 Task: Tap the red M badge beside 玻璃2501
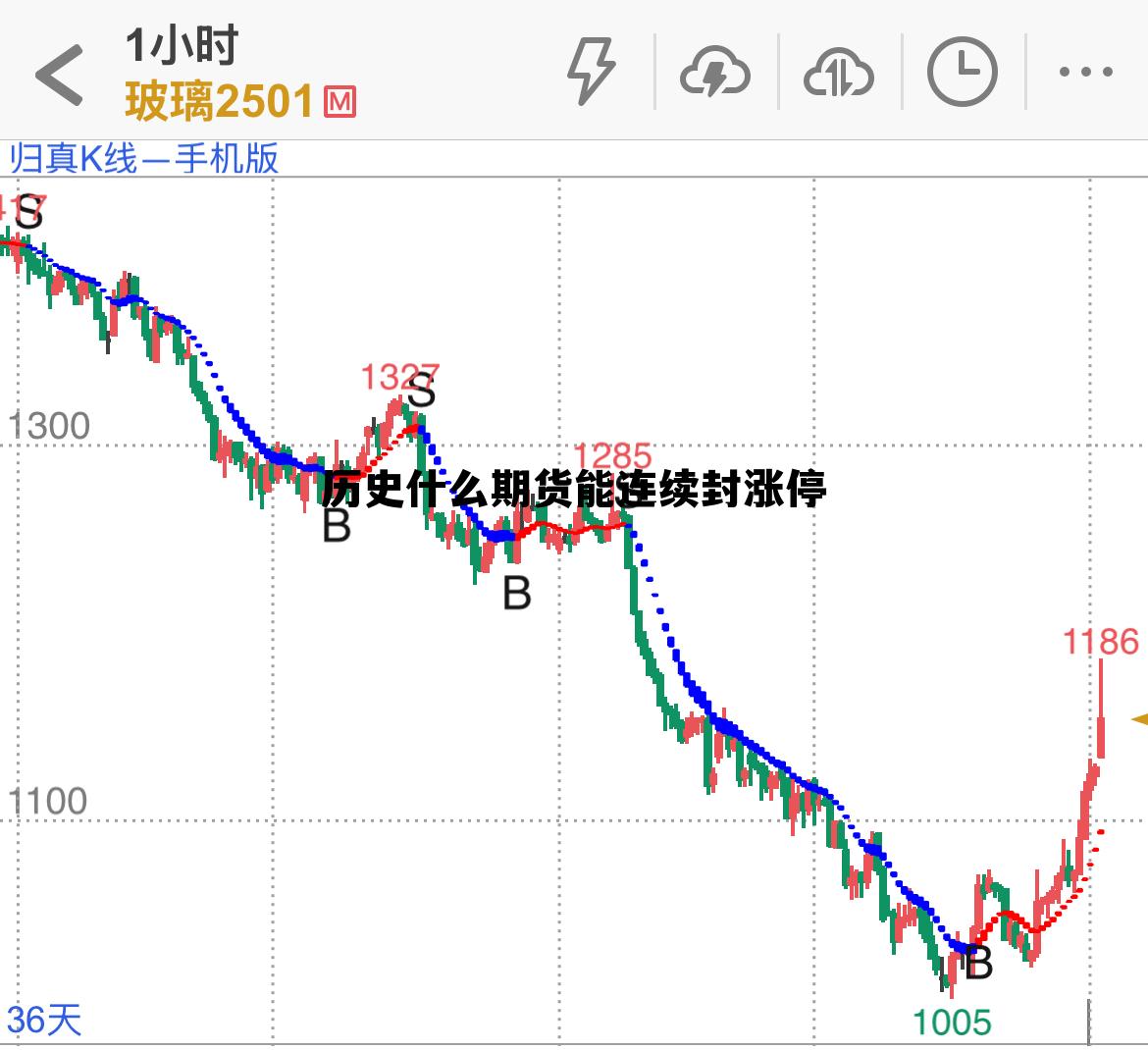[x=339, y=101]
